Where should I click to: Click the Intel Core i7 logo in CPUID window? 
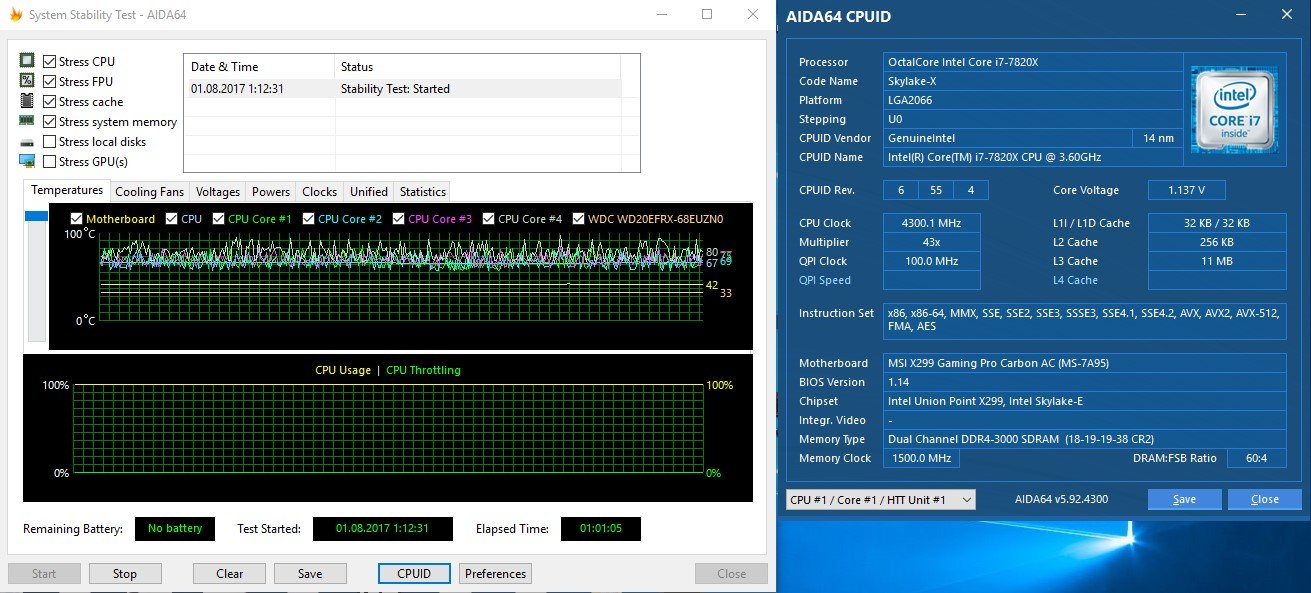pos(1233,110)
